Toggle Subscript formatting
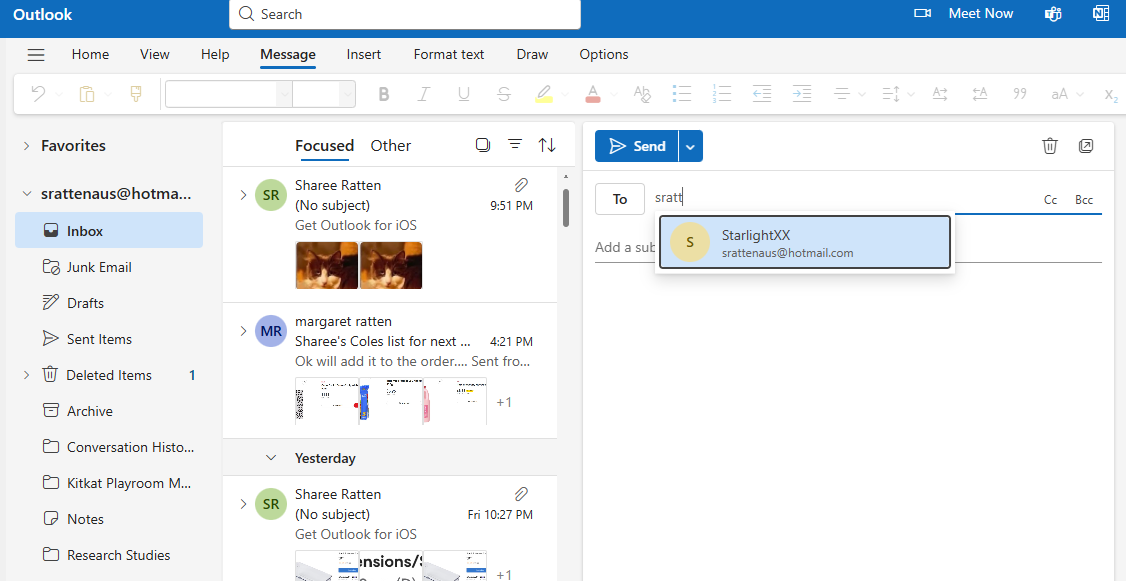Image resolution: width=1126 pixels, height=581 pixels. coord(1111,96)
